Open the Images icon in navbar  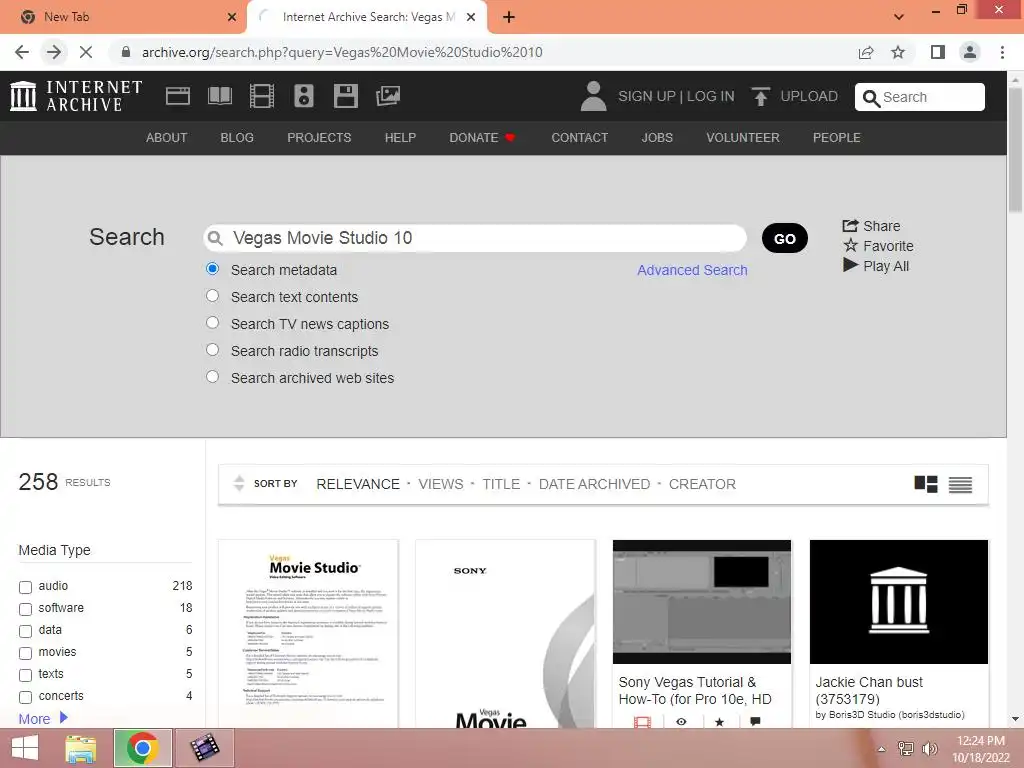[388, 96]
